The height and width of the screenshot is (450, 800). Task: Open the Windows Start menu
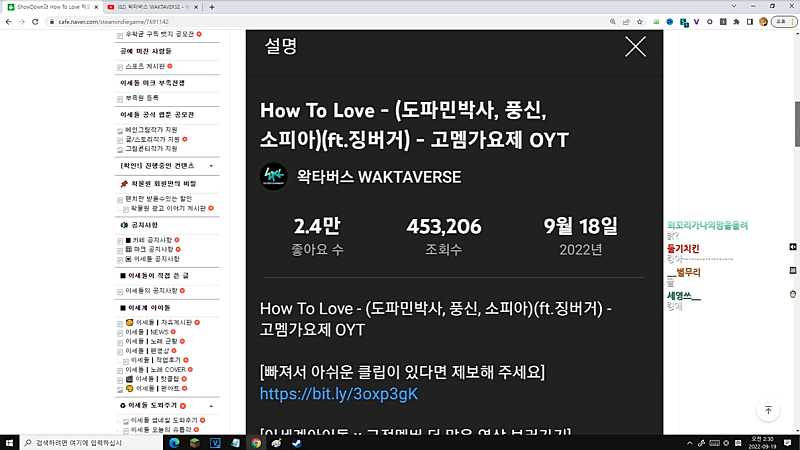pos(9,443)
